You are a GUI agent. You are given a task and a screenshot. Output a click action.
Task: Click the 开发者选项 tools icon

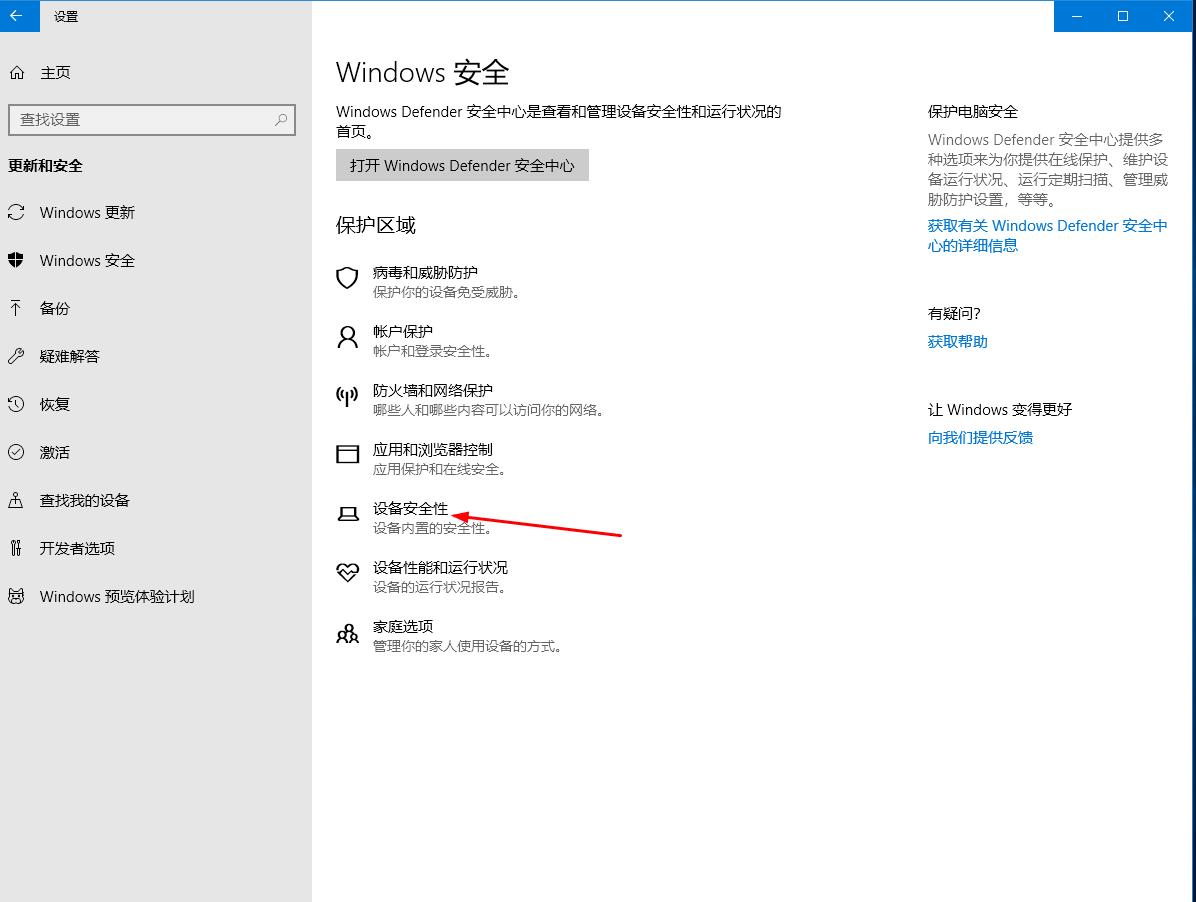point(16,548)
